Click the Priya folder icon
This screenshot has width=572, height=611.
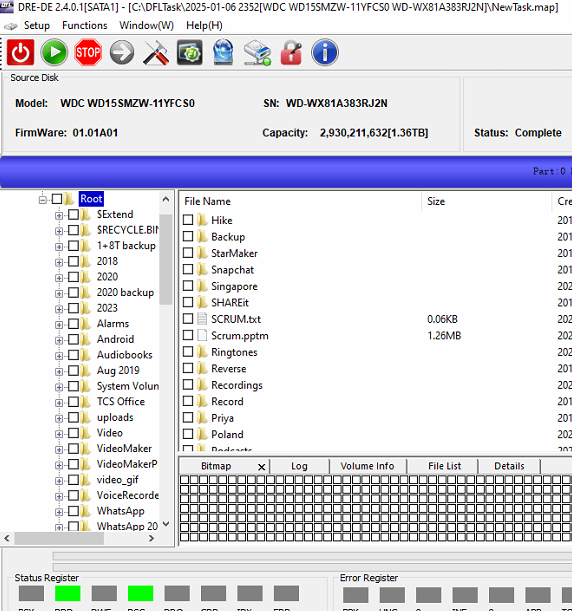tap(202, 418)
